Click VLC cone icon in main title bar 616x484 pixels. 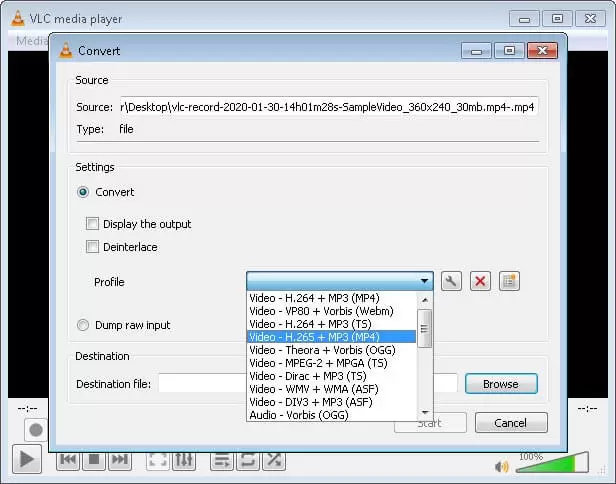pos(17,18)
